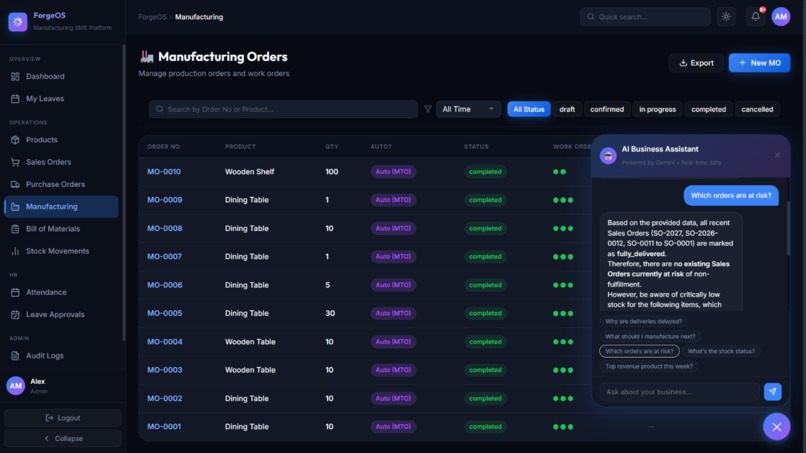Click the Products box icon
This screenshot has width=806, height=453.
[x=15, y=140]
